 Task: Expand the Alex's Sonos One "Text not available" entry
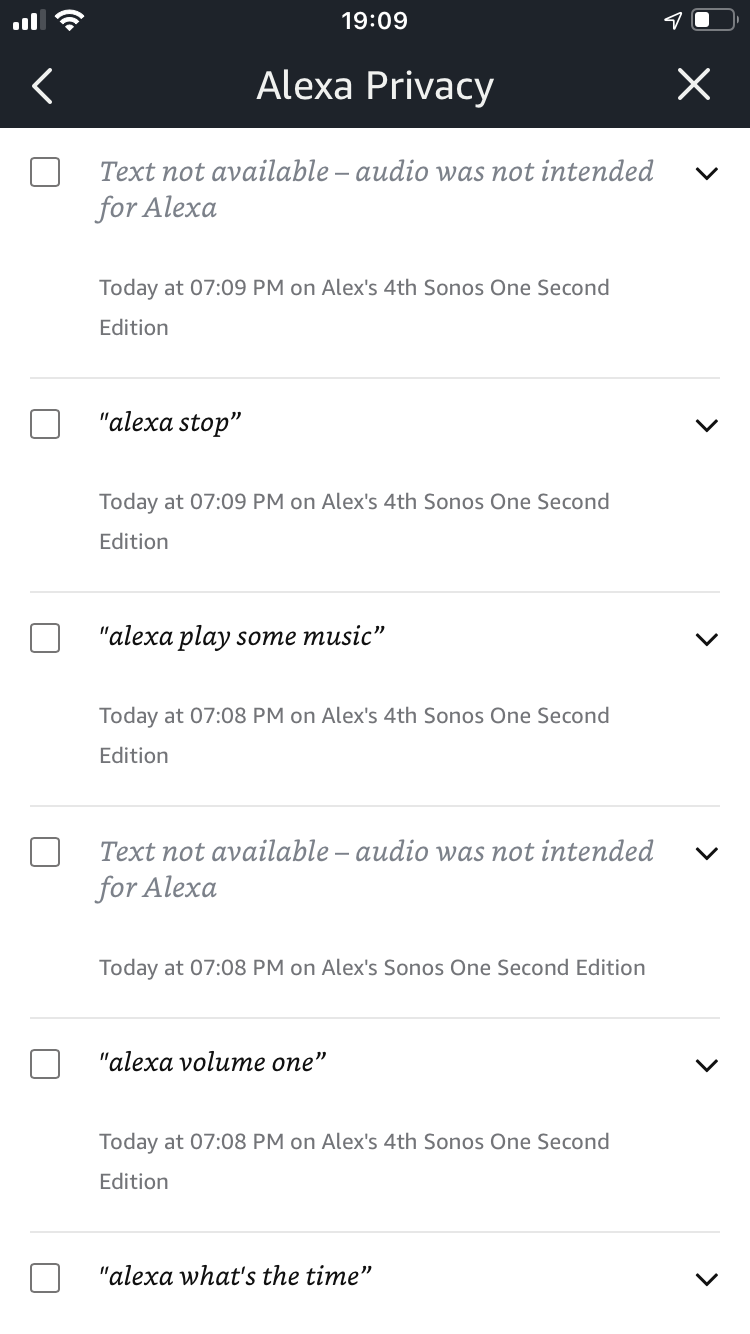click(706, 853)
